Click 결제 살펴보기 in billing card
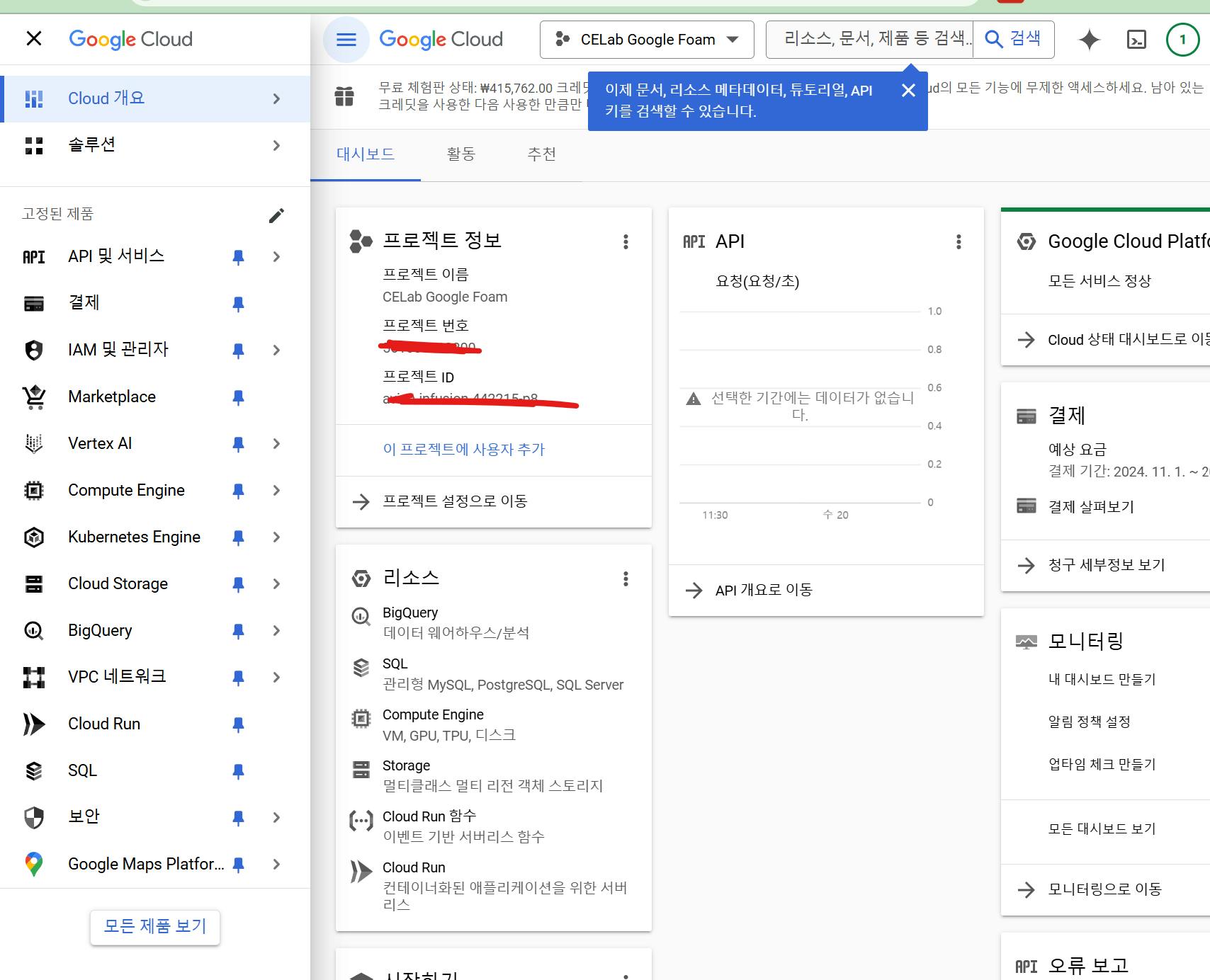Screen dimensions: 1210x980 tap(1091, 507)
